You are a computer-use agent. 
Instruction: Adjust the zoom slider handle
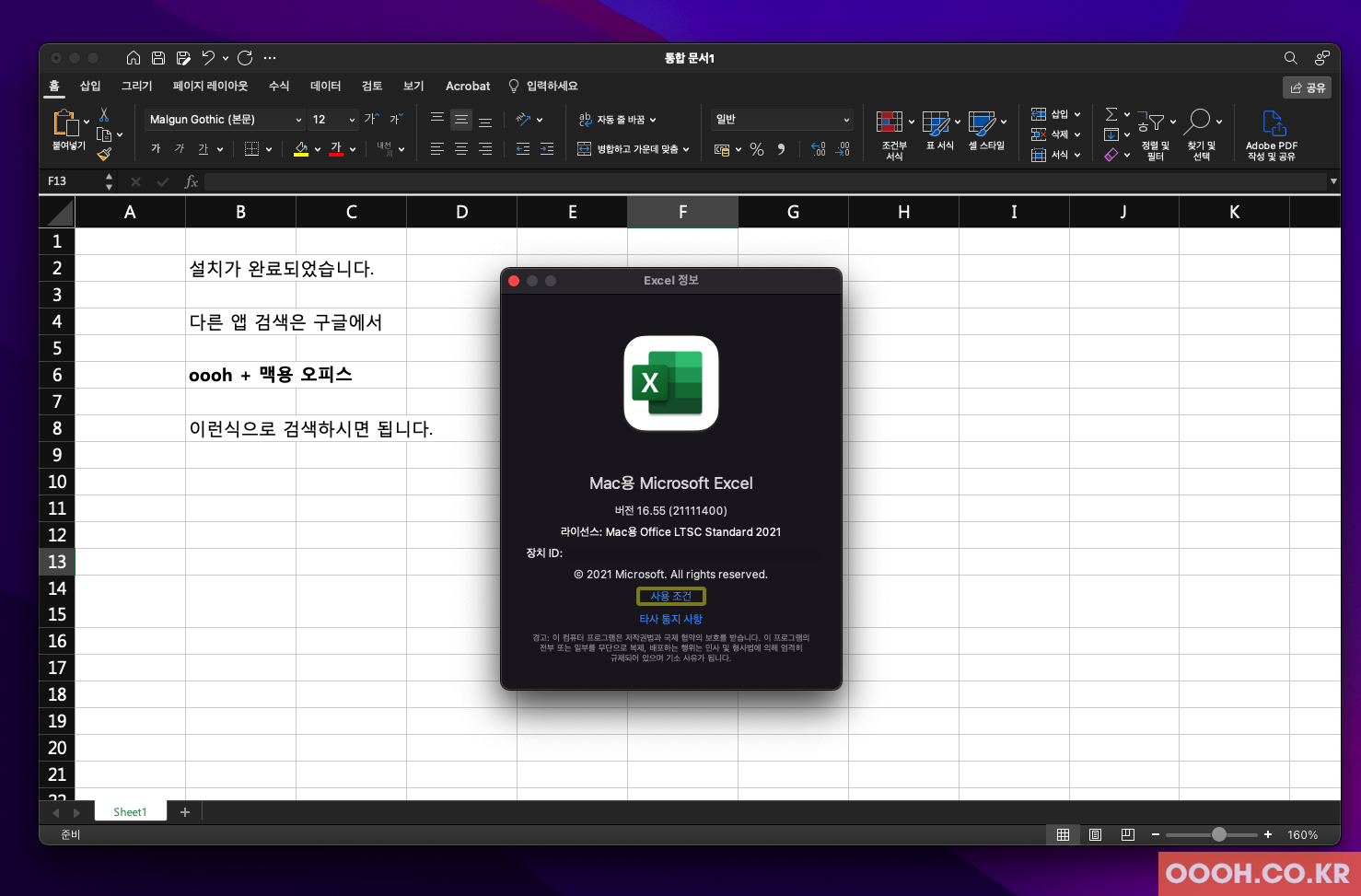[1219, 834]
